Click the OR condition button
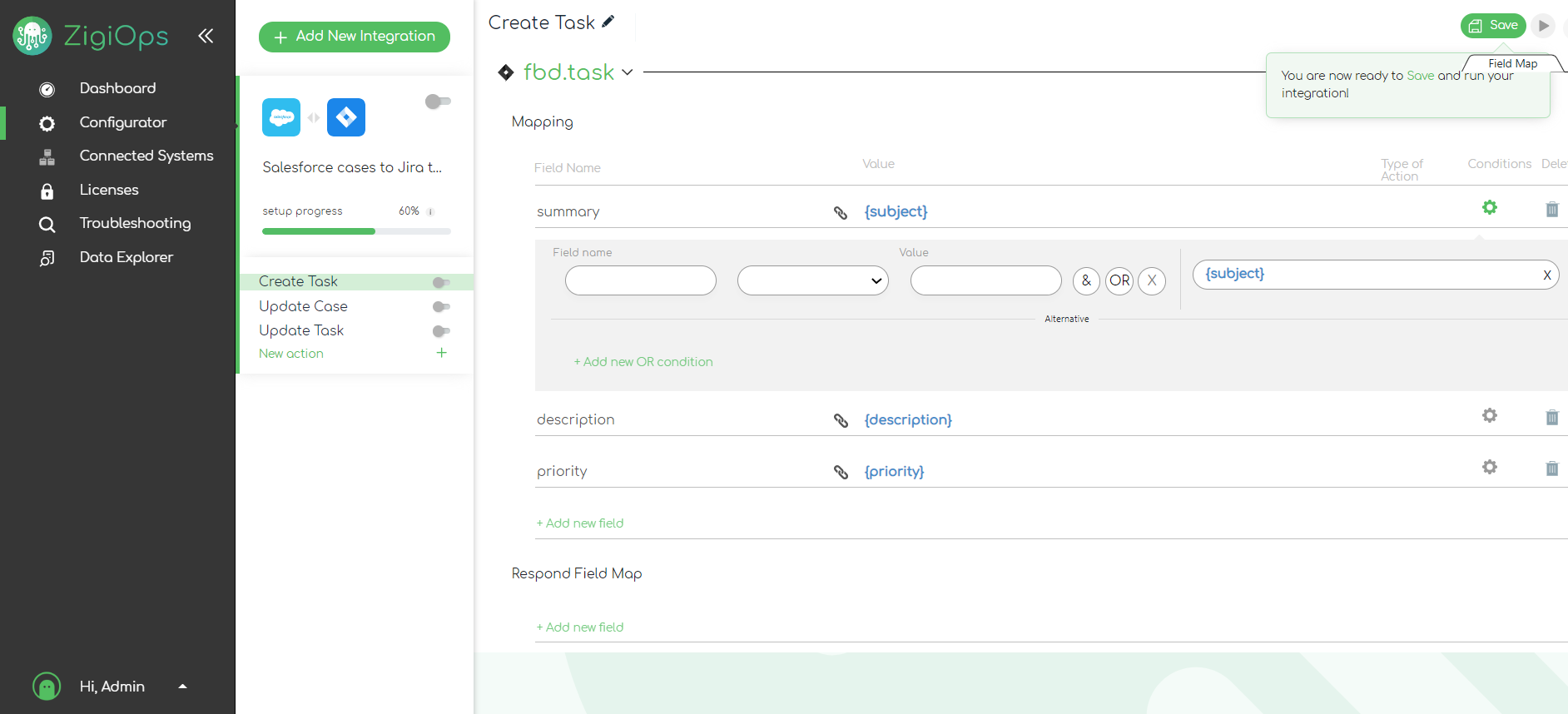Image resolution: width=1568 pixels, height=714 pixels. 1119,280
